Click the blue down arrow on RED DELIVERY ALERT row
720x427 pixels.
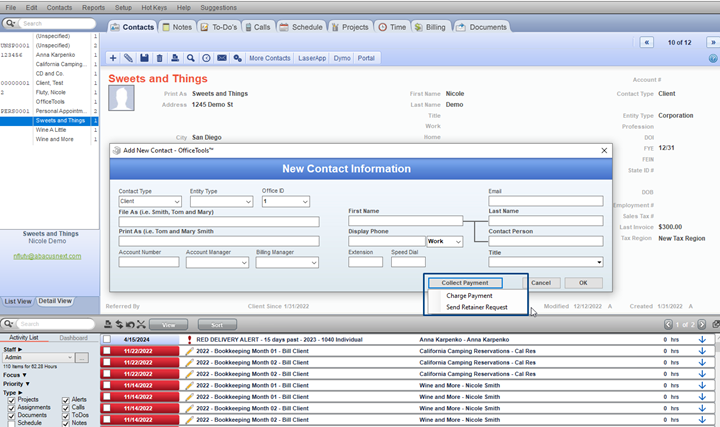point(702,340)
